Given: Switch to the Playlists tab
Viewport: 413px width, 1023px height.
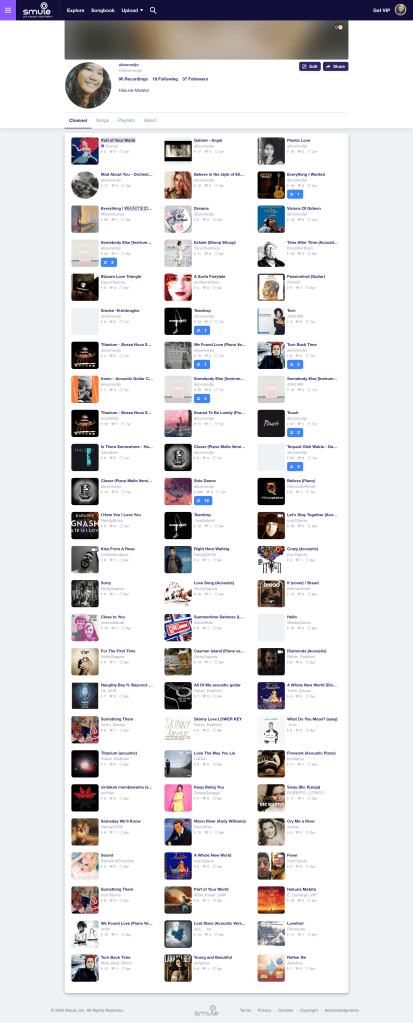Looking at the screenshot, I should click(127, 121).
